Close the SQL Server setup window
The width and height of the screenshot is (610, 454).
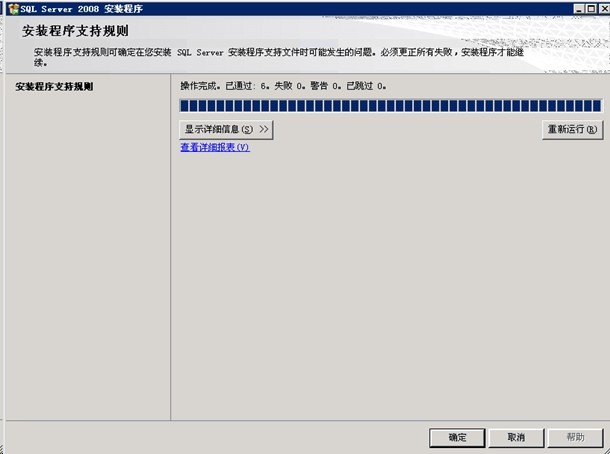(604, 9)
